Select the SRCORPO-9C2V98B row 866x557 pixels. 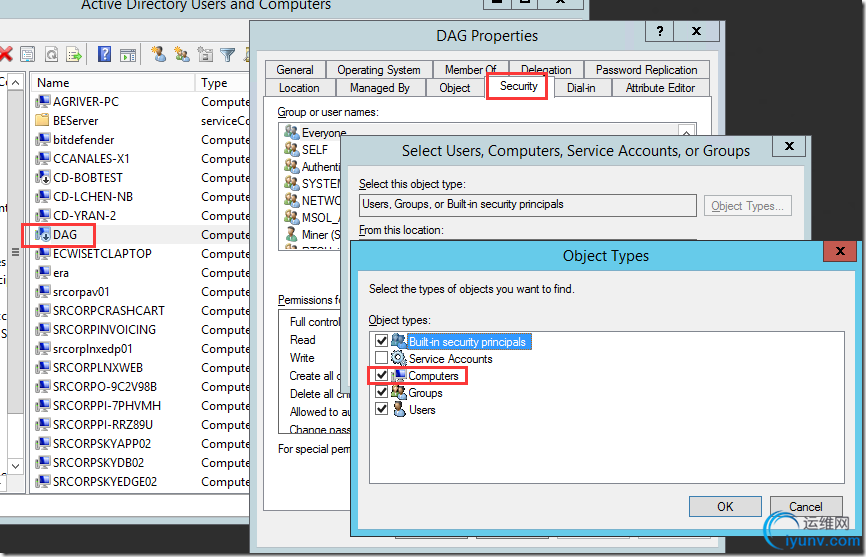[141, 386]
